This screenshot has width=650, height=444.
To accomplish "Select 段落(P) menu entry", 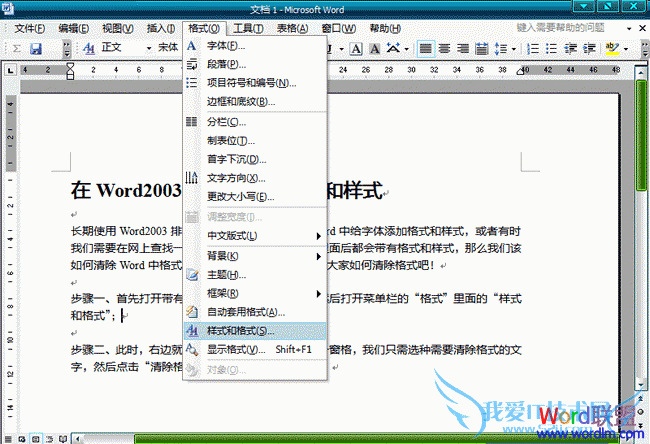I will point(255,64).
